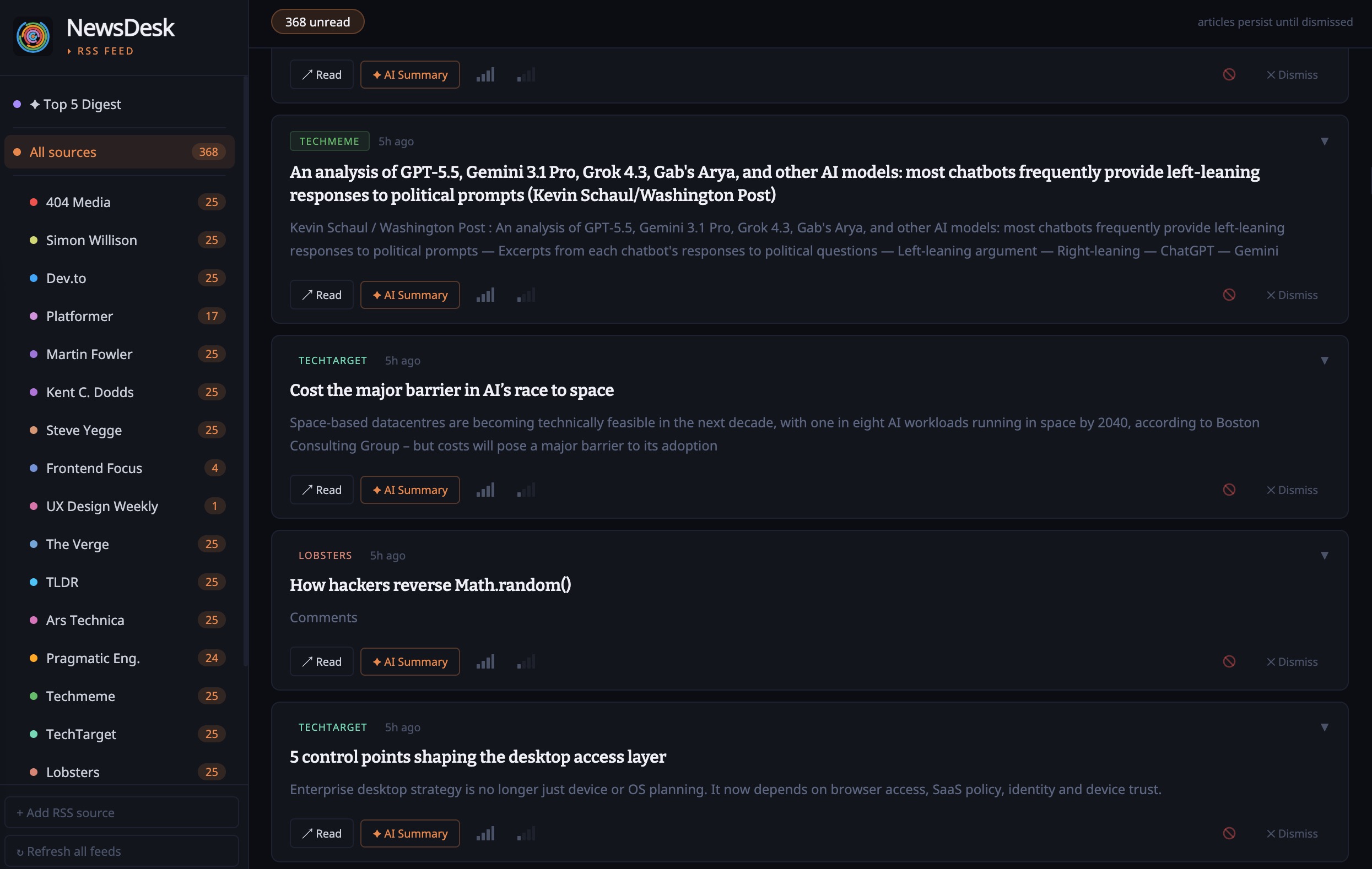
Task: Dismiss the Cost barrier TechTarget article
Action: coord(1292,490)
